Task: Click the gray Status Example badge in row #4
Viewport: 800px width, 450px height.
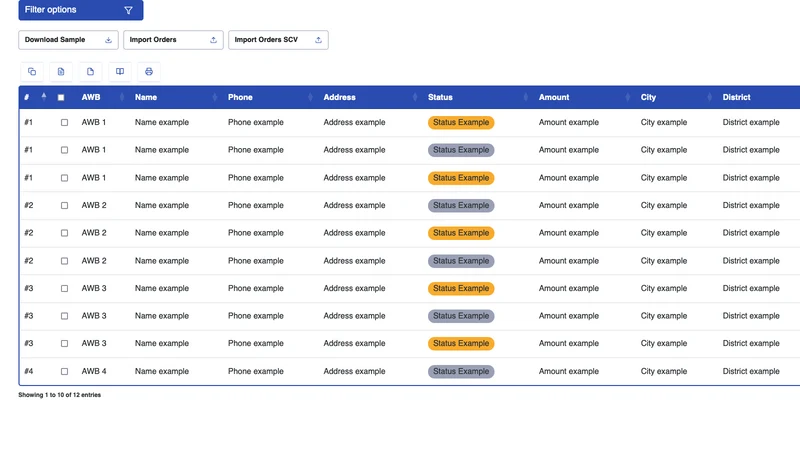Action: [x=461, y=371]
